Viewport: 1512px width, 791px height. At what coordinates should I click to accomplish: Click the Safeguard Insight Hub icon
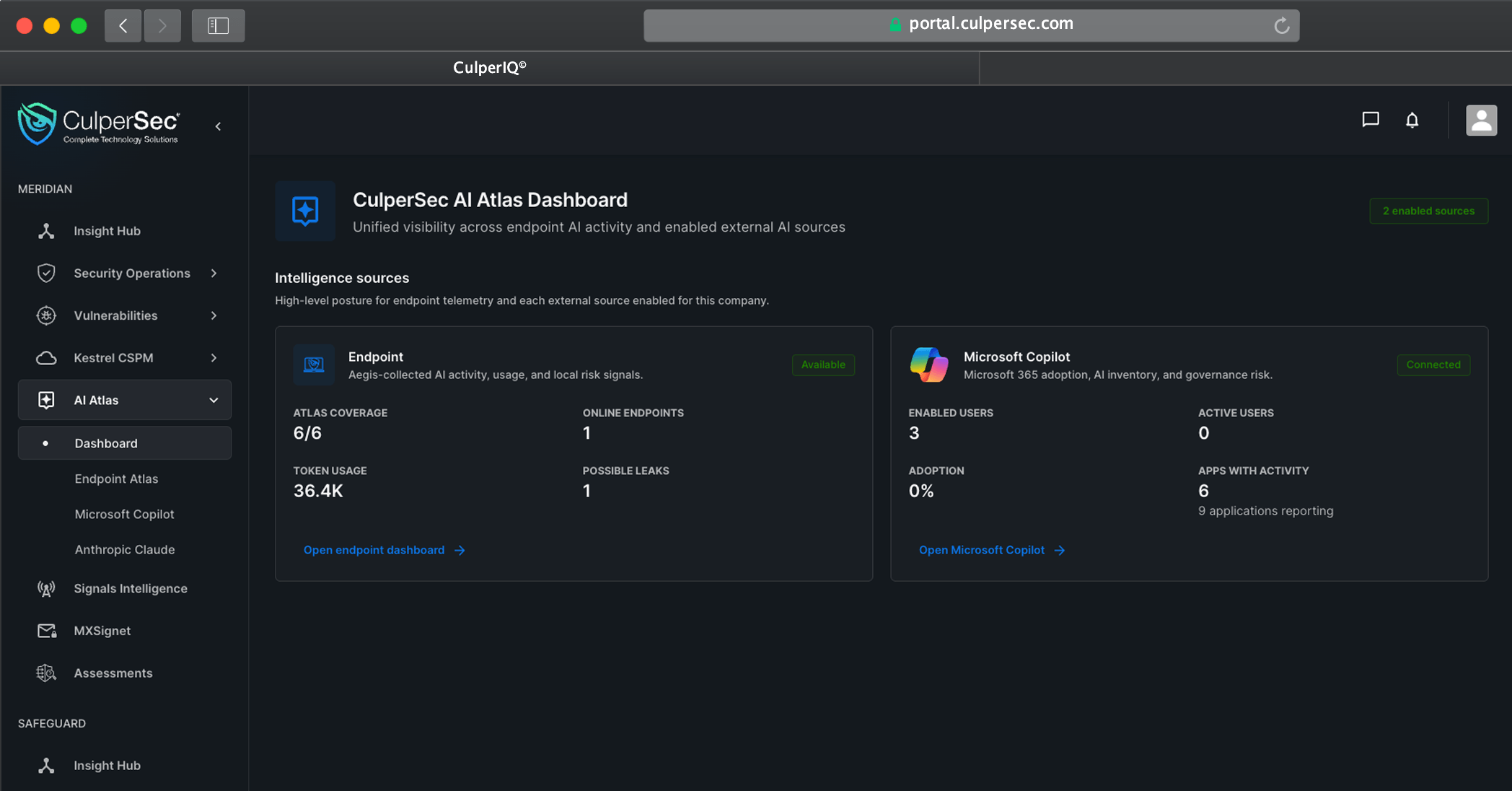tap(46, 766)
